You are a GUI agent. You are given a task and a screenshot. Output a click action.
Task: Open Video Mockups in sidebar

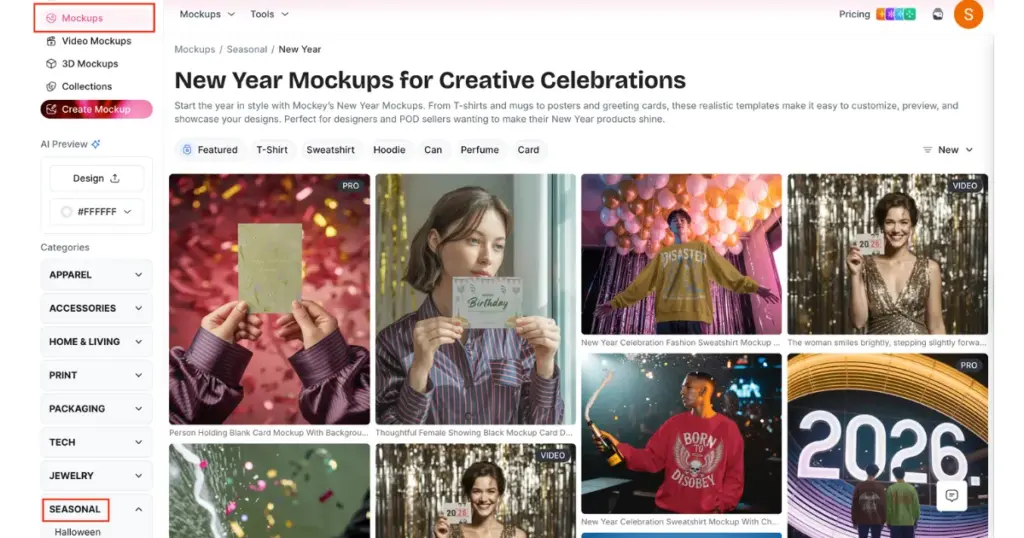coord(96,40)
